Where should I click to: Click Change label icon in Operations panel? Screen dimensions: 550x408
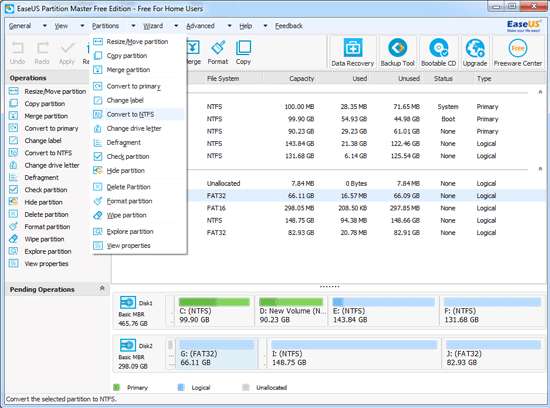13,140
